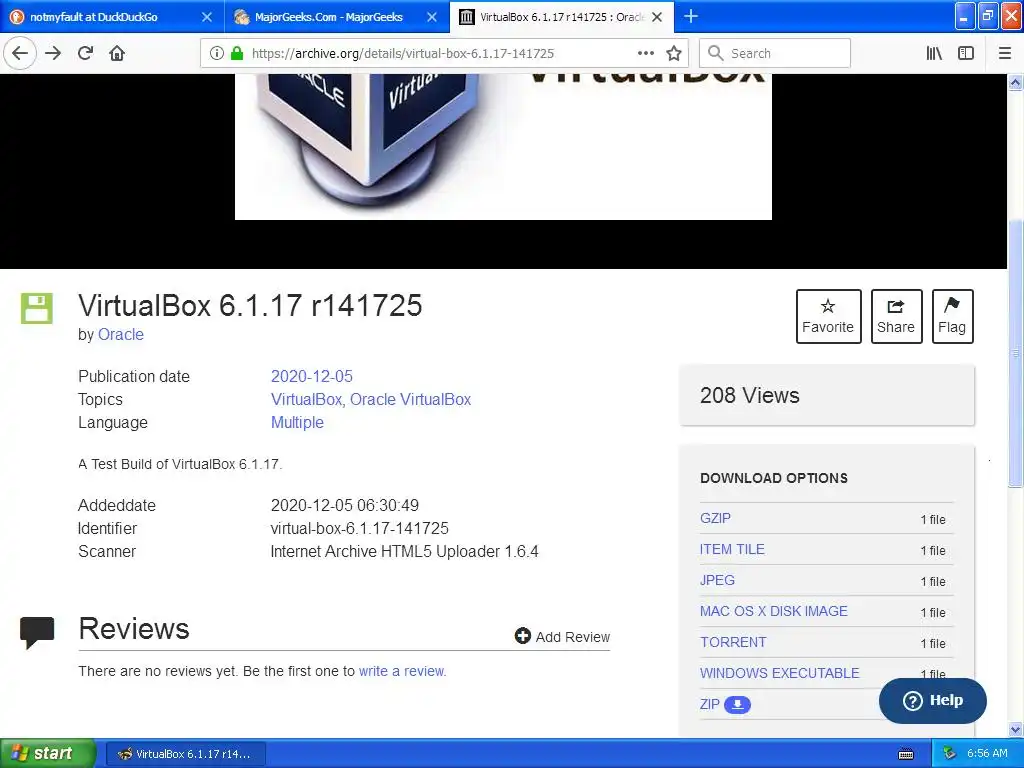This screenshot has height=768, width=1024.
Task: Select identifier virtual-box-6.1.17-141725 text
Action: (x=360, y=528)
